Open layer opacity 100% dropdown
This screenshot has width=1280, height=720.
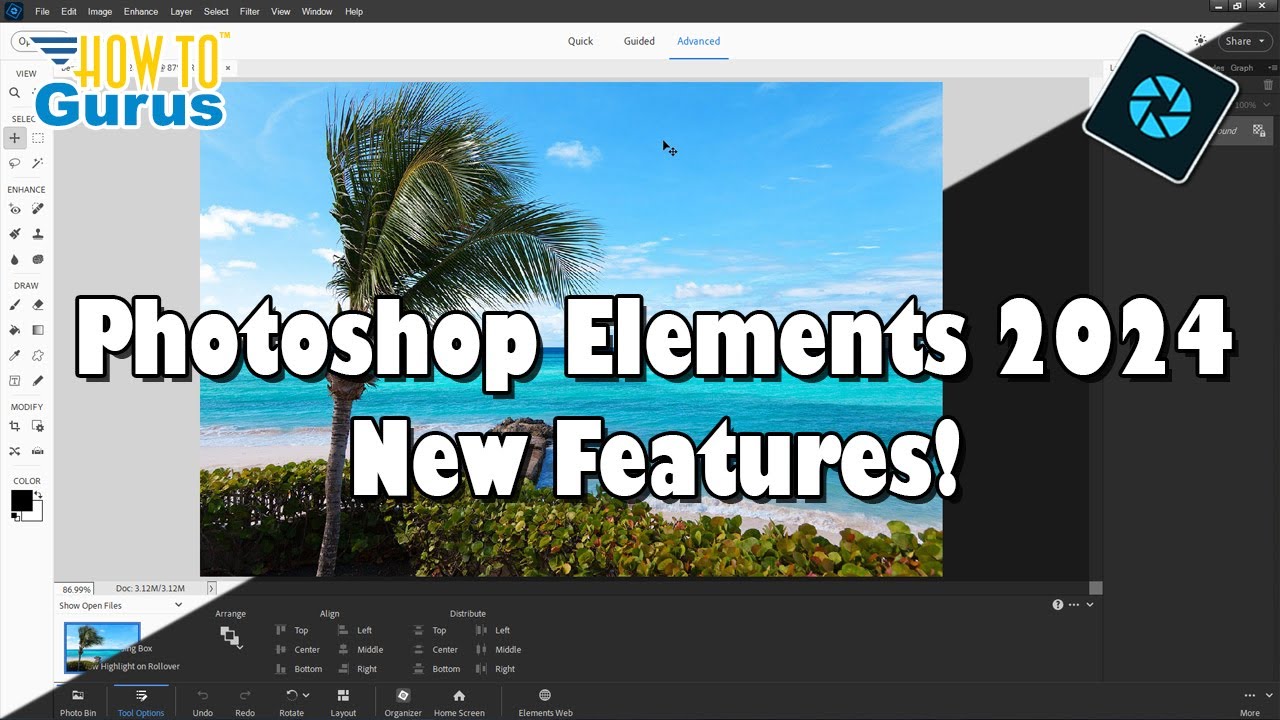pyautogui.click(x=1268, y=105)
